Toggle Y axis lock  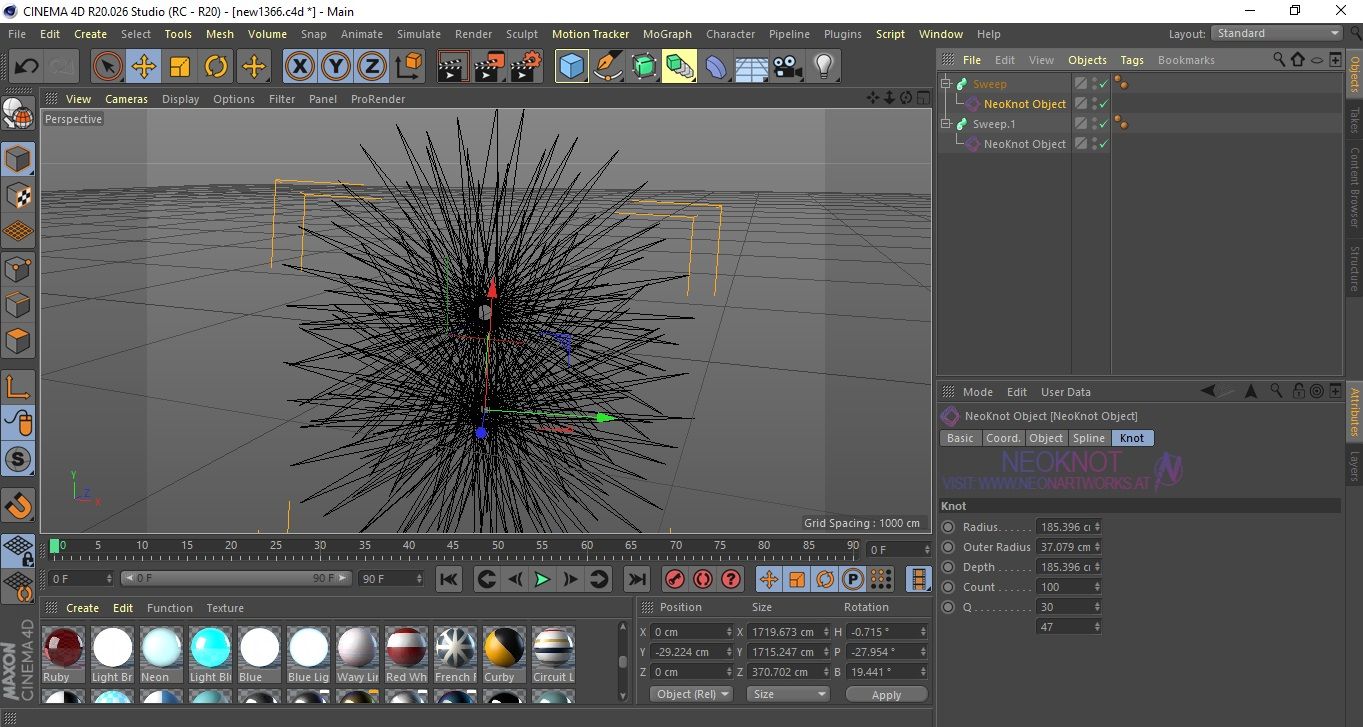click(336, 67)
